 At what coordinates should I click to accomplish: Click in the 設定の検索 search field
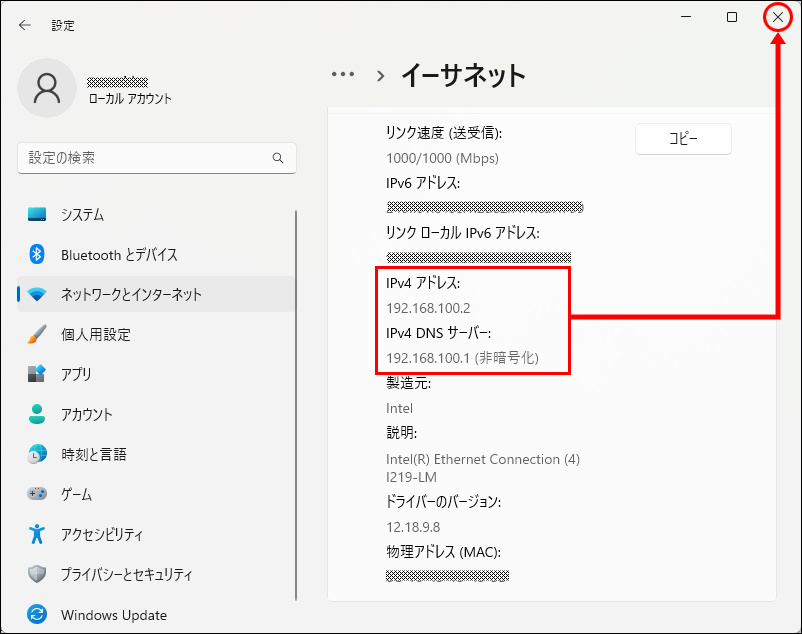[145, 158]
